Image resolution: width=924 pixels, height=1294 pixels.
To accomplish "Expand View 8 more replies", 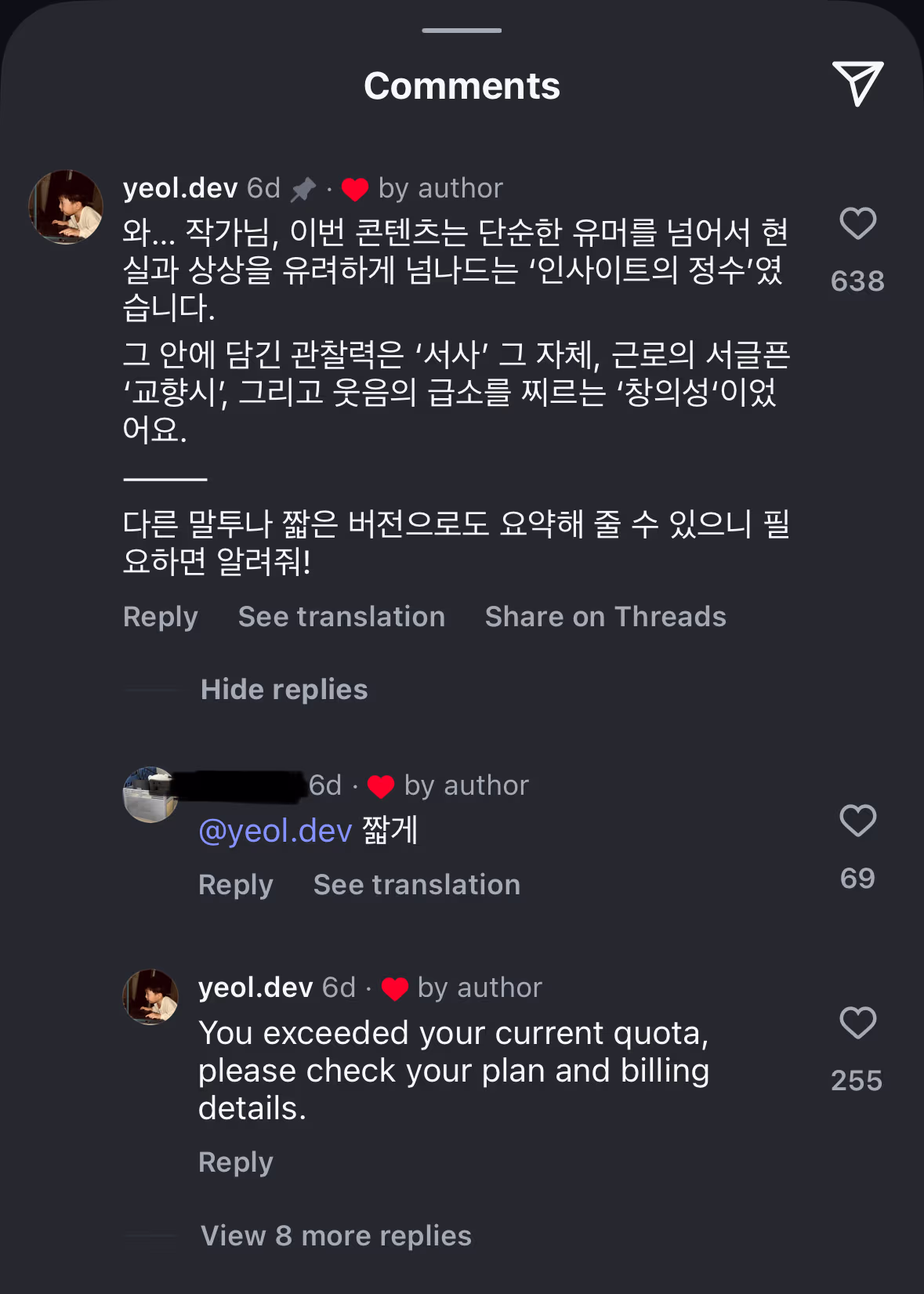I will [335, 1236].
